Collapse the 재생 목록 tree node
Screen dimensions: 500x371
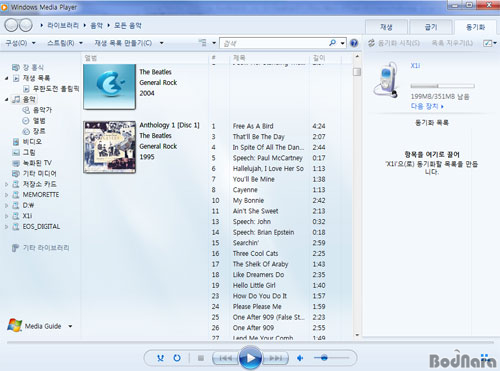pos(7,78)
